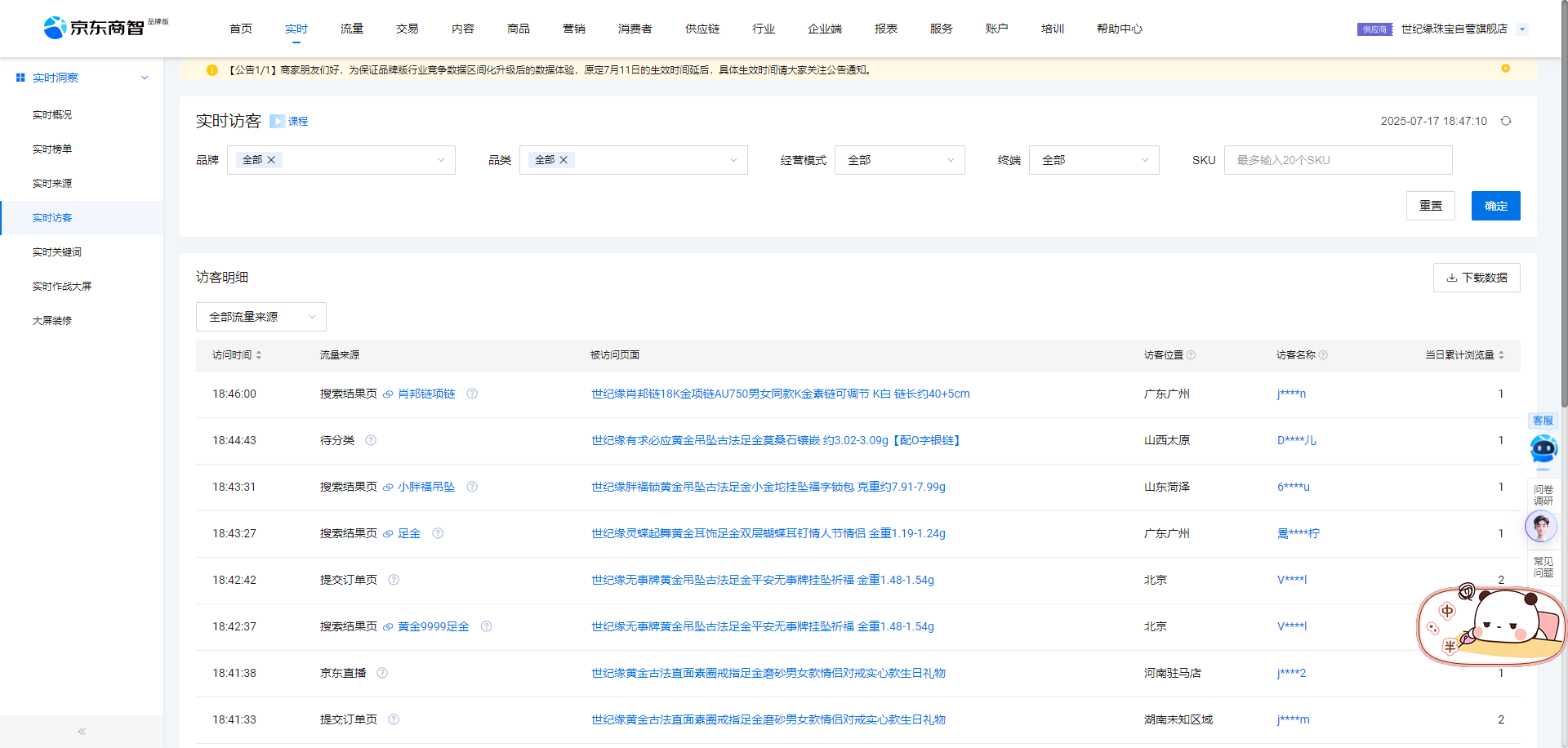The image size is (1568, 748).
Task: Open the 客服 robot assistant icon
Action: click(1543, 448)
